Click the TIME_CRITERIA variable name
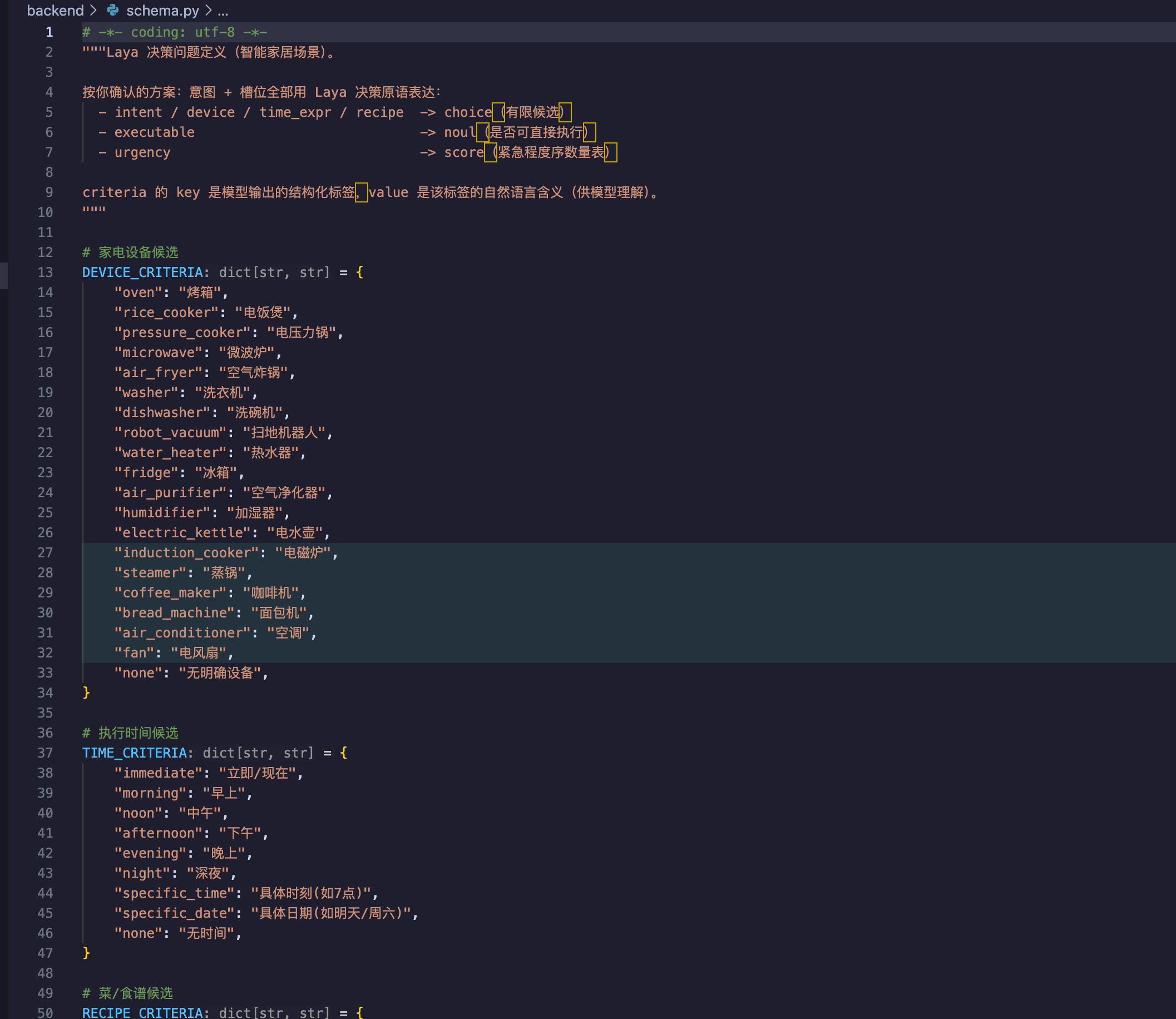The image size is (1176, 1019). click(135, 753)
